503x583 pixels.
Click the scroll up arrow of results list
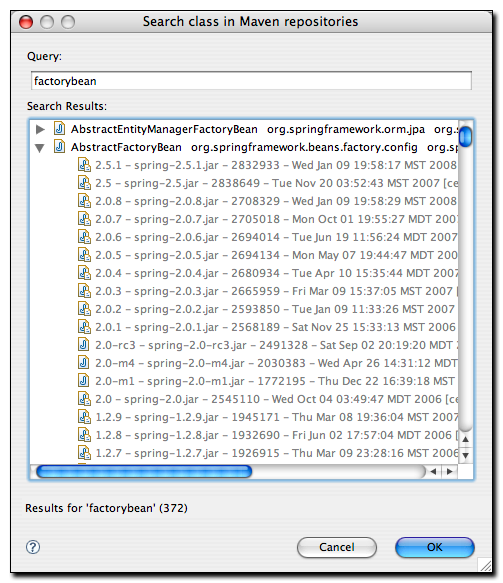pyautogui.click(x=465, y=439)
